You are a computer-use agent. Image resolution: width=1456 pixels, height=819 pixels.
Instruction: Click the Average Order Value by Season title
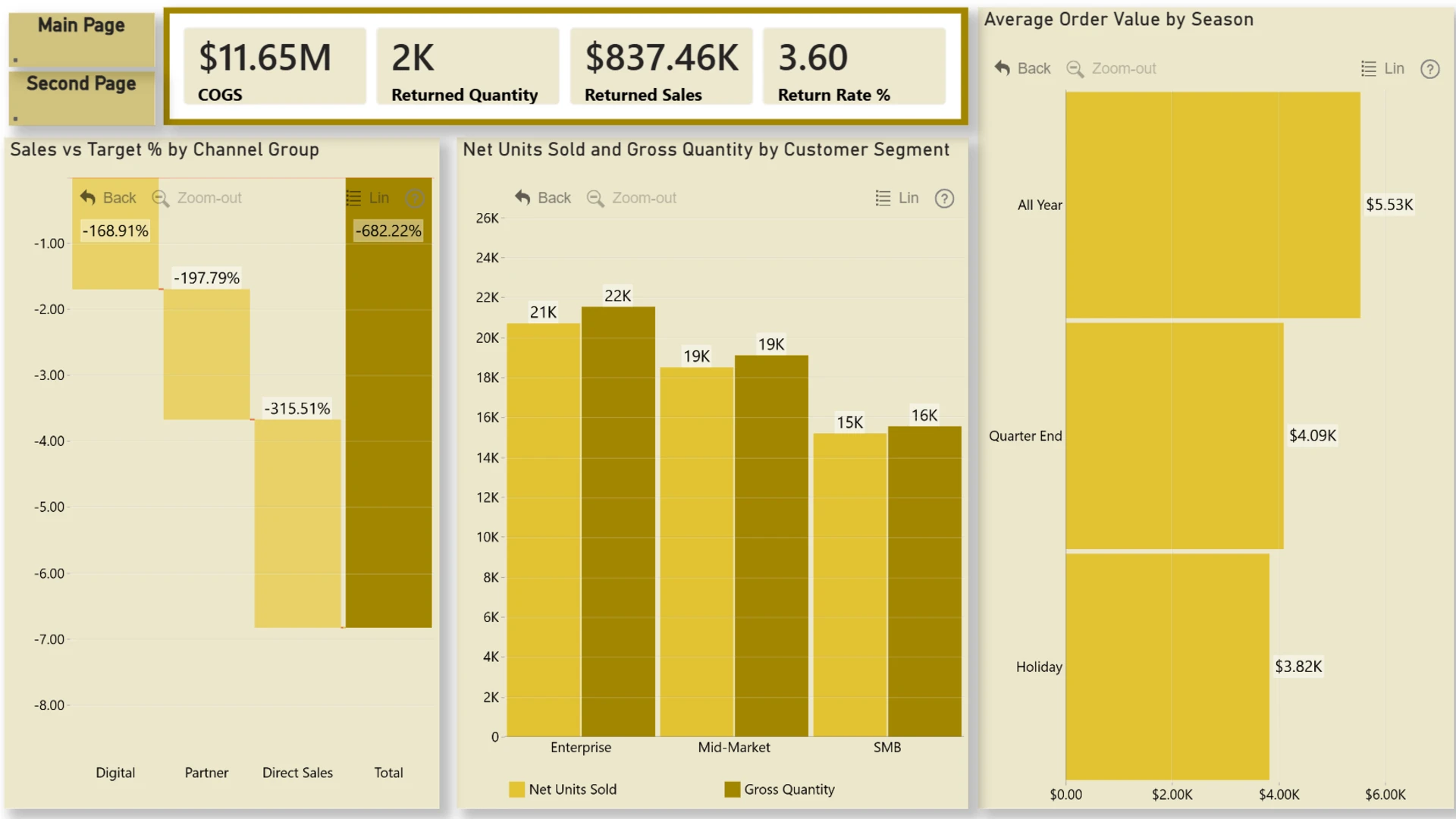click(x=1119, y=20)
